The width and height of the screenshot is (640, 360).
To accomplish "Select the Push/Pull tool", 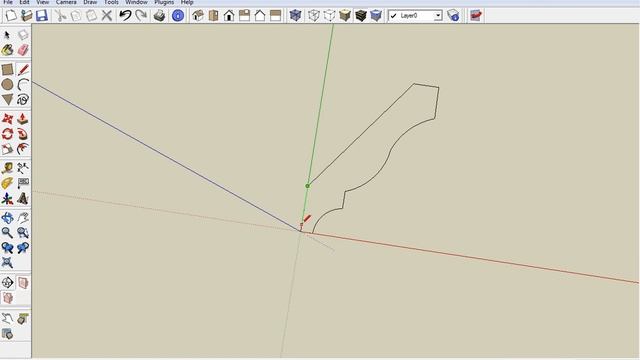I will point(23,119).
